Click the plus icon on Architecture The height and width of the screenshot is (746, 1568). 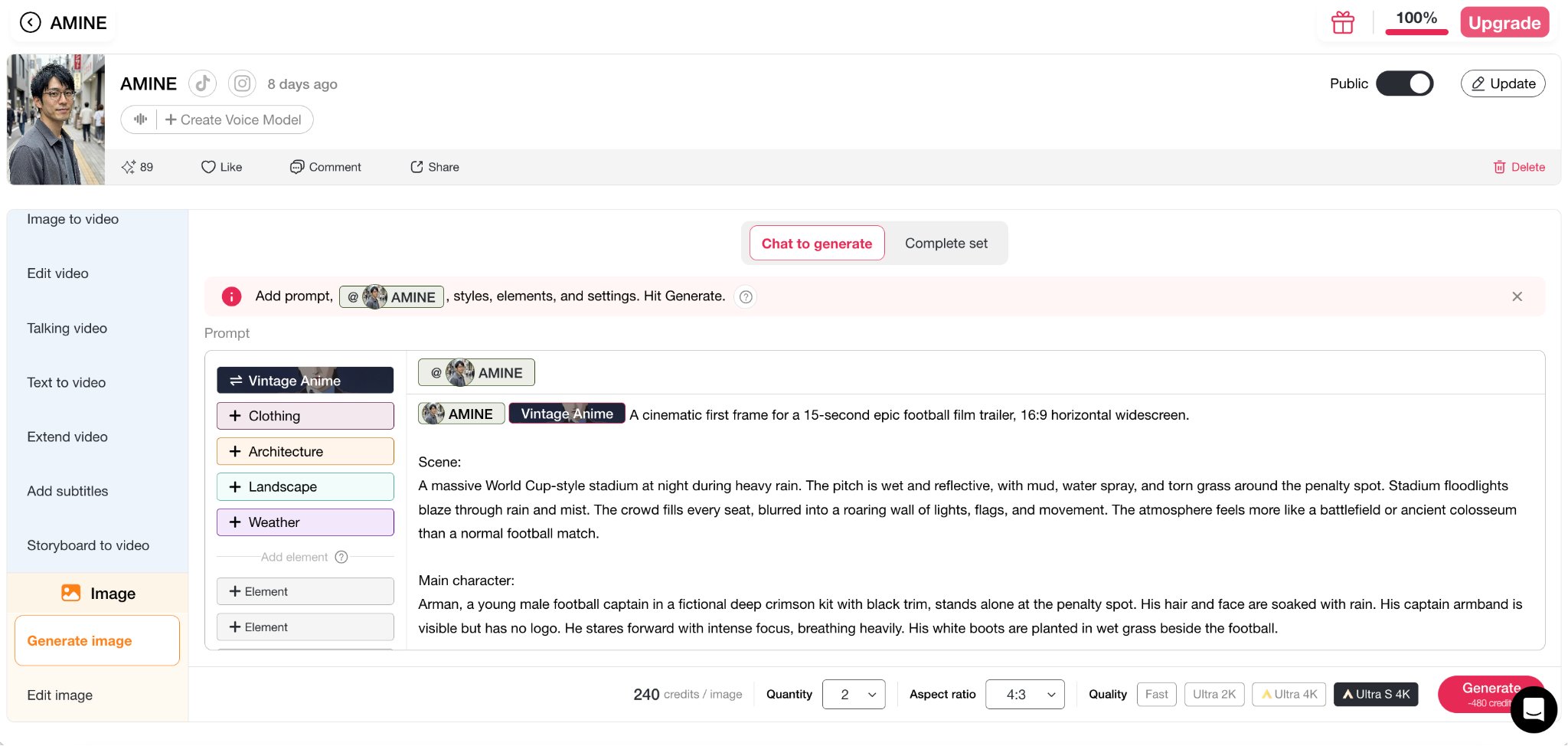click(235, 451)
